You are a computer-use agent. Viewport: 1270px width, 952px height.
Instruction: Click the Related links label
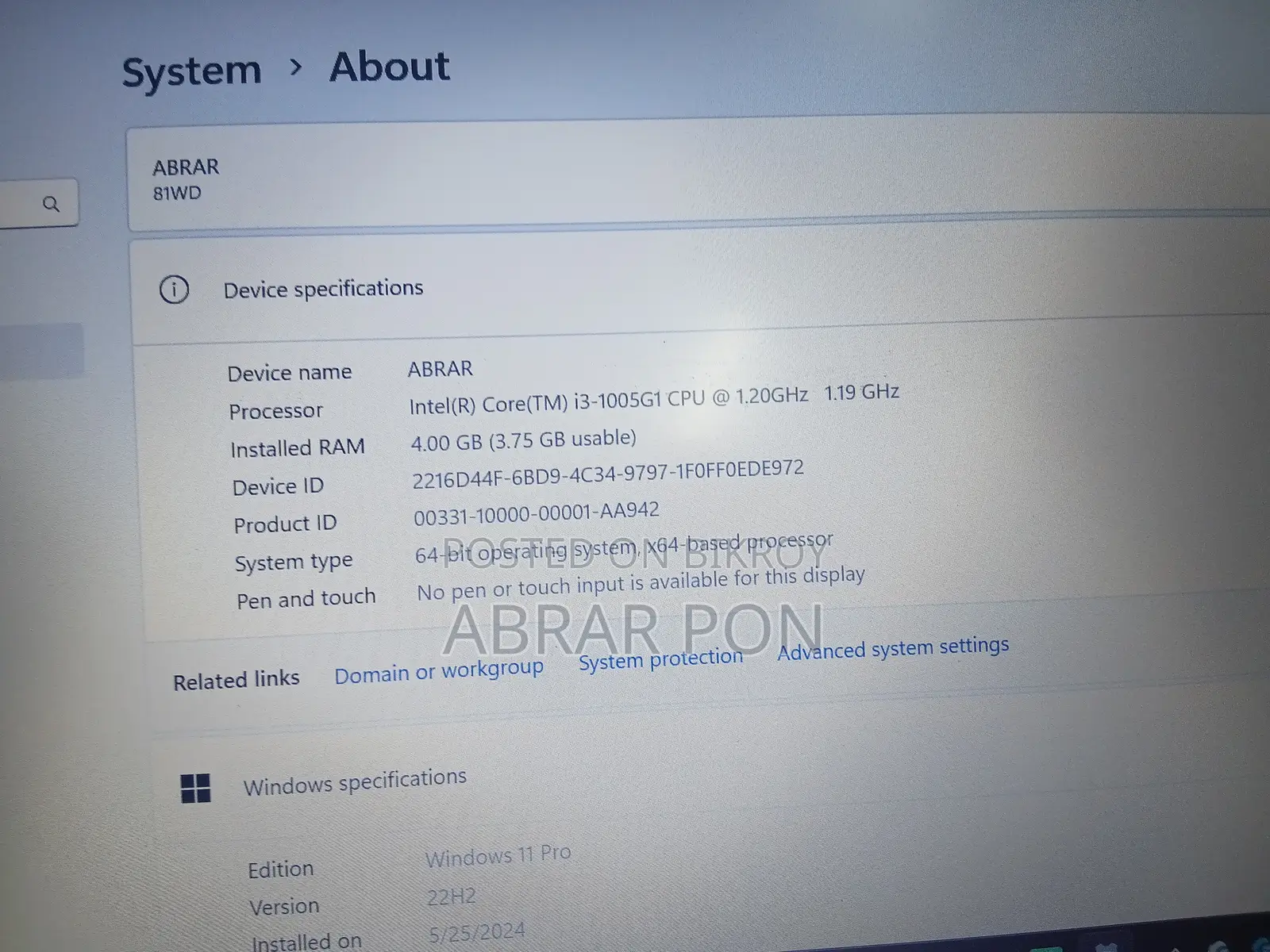[x=237, y=681]
